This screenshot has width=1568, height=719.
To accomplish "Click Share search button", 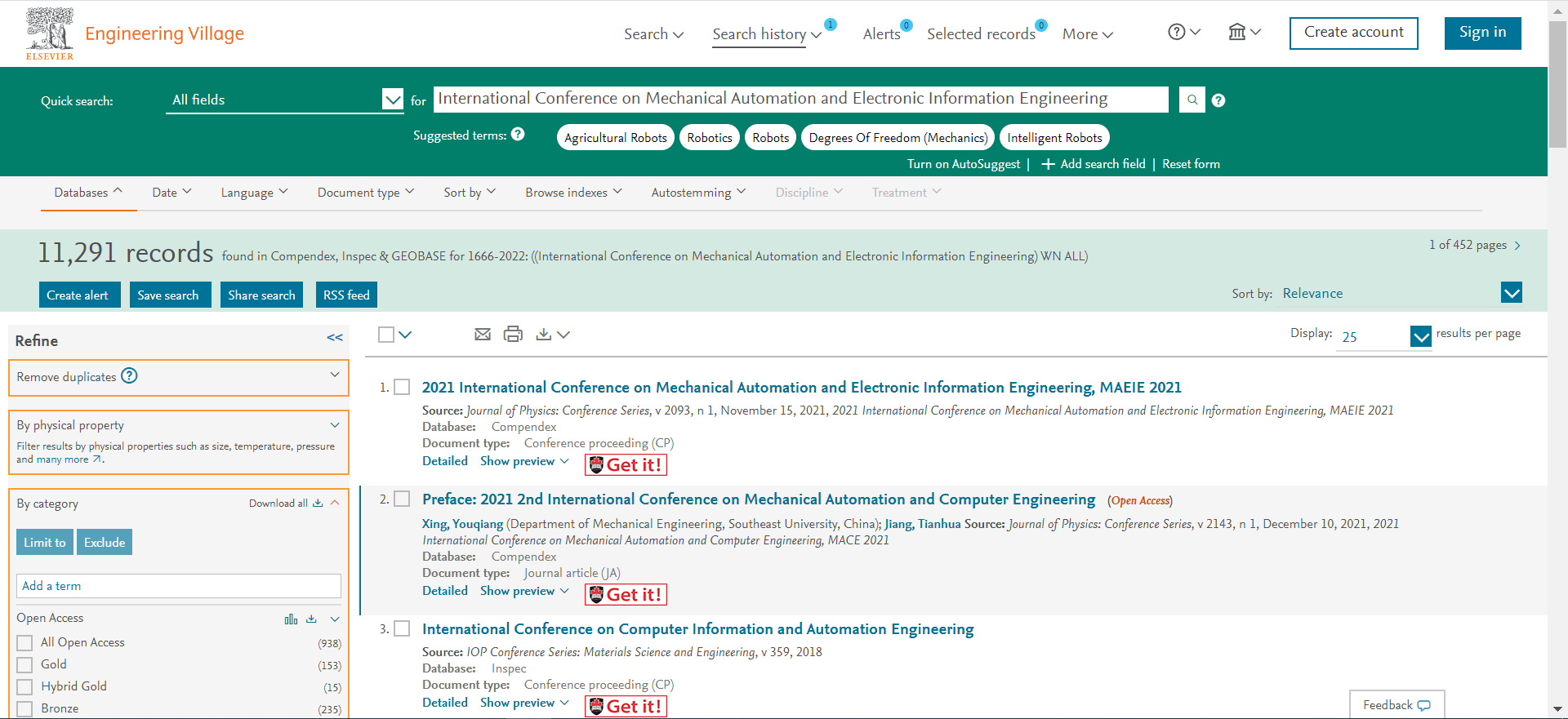I will coord(261,295).
